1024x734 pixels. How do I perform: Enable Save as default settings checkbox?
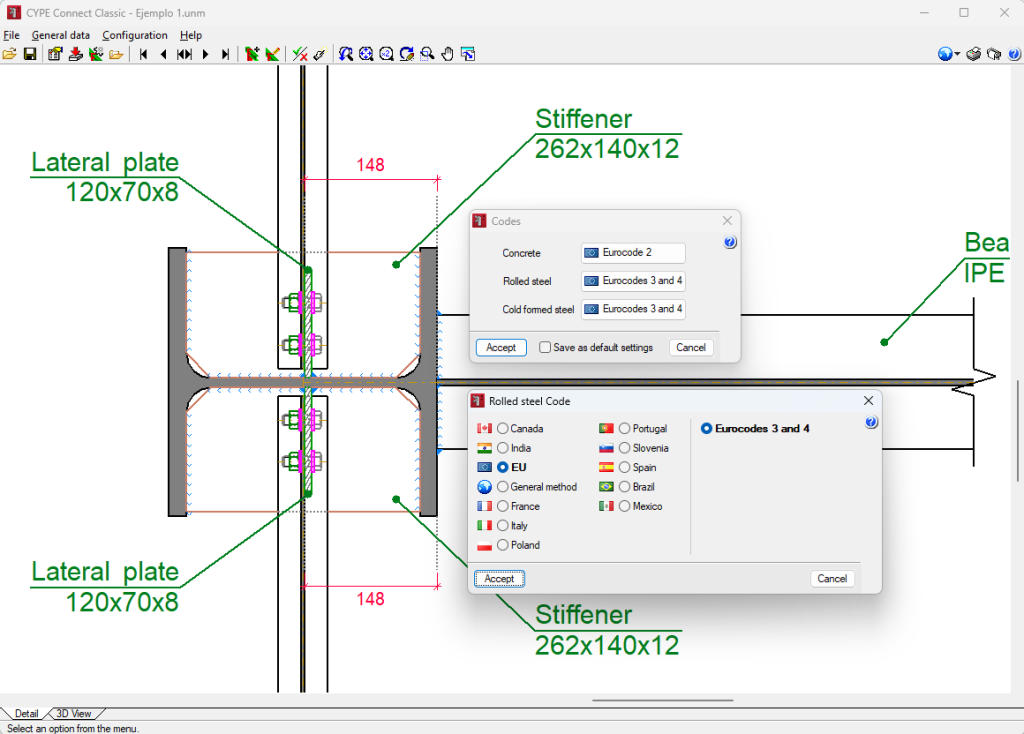(x=545, y=347)
